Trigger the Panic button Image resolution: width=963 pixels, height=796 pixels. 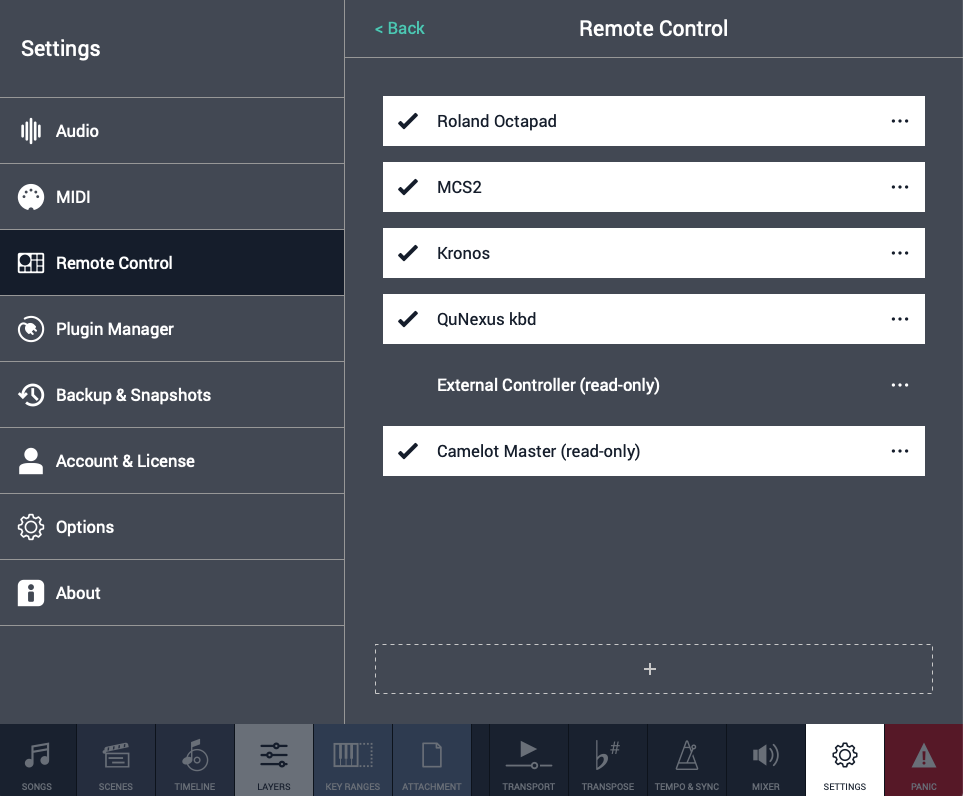click(922, 760)
